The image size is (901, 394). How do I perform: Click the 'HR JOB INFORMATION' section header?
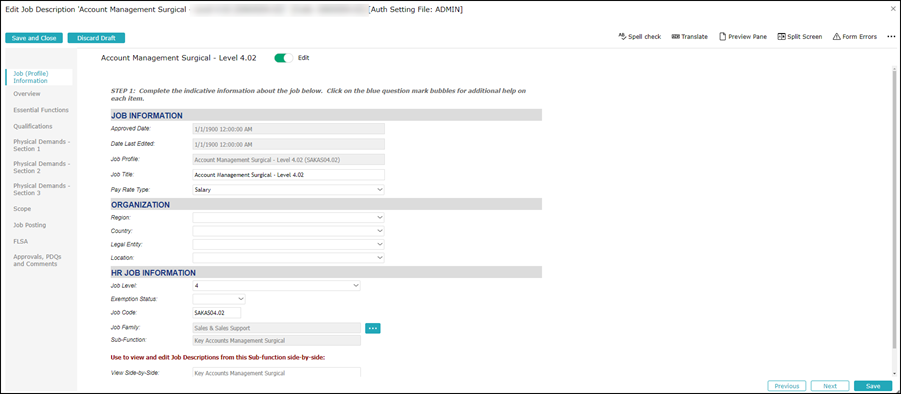pos(326,272)
